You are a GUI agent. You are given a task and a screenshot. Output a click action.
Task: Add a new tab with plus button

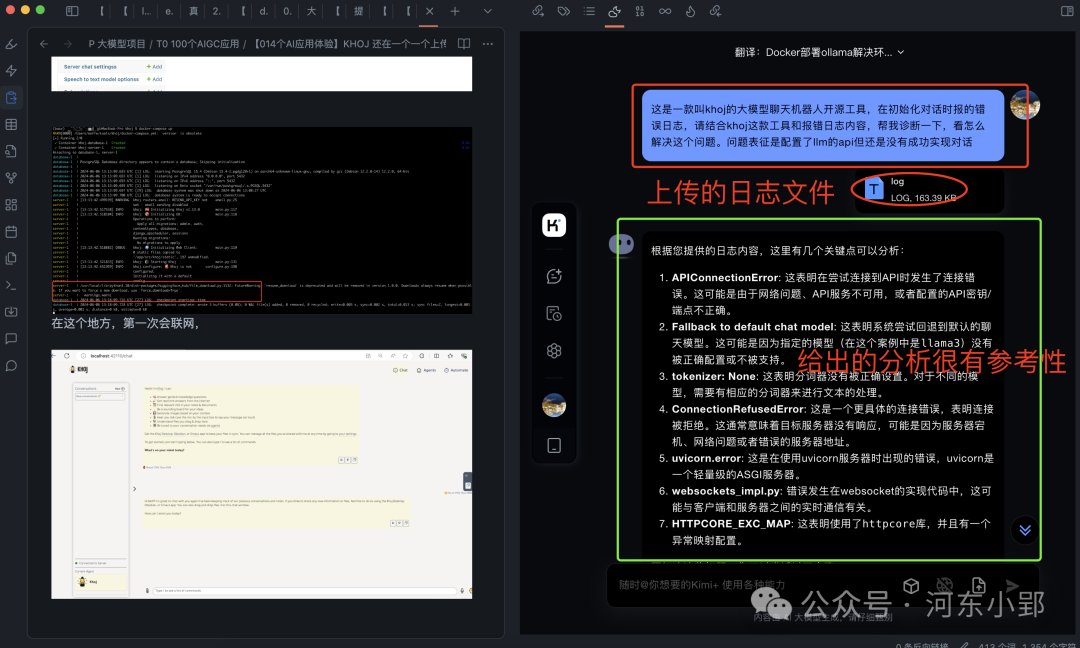pos(455,11)
